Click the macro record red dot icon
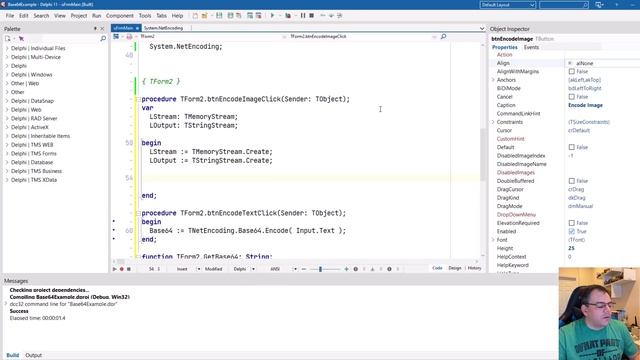640x360 pixels. coord(122,269)
